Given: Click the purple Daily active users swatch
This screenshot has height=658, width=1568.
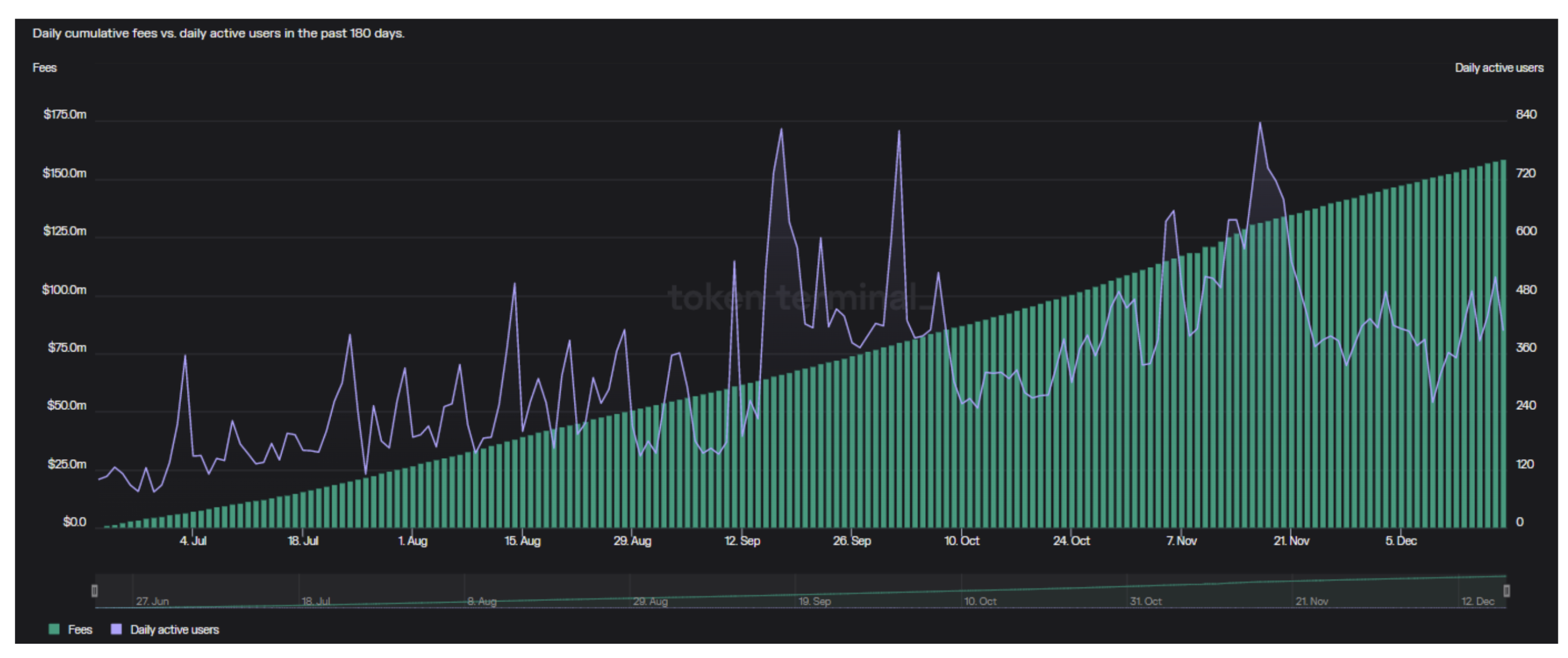Looking at the screenshot, I should pyautogui.click(x=116, y=629).
